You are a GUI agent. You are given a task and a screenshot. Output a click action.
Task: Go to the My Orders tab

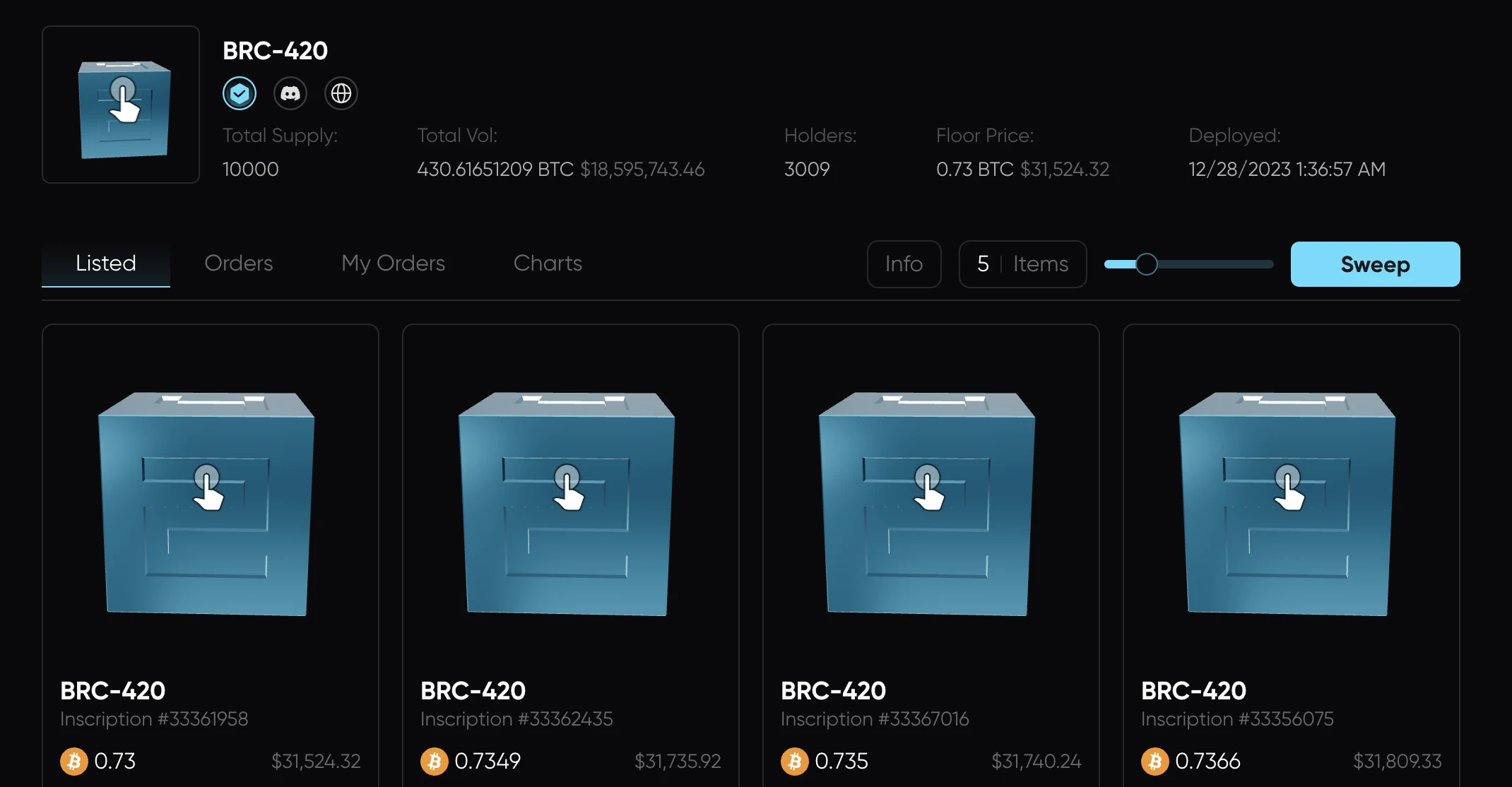coord(393,264)
